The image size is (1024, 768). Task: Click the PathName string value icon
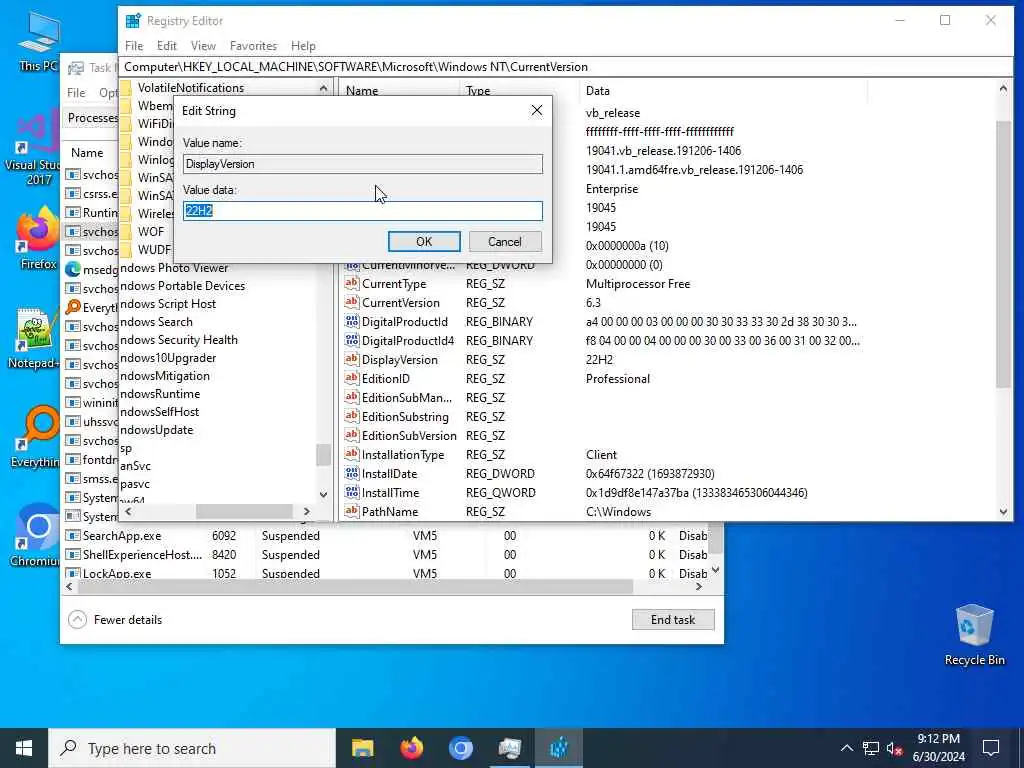(x=352, y=511)
